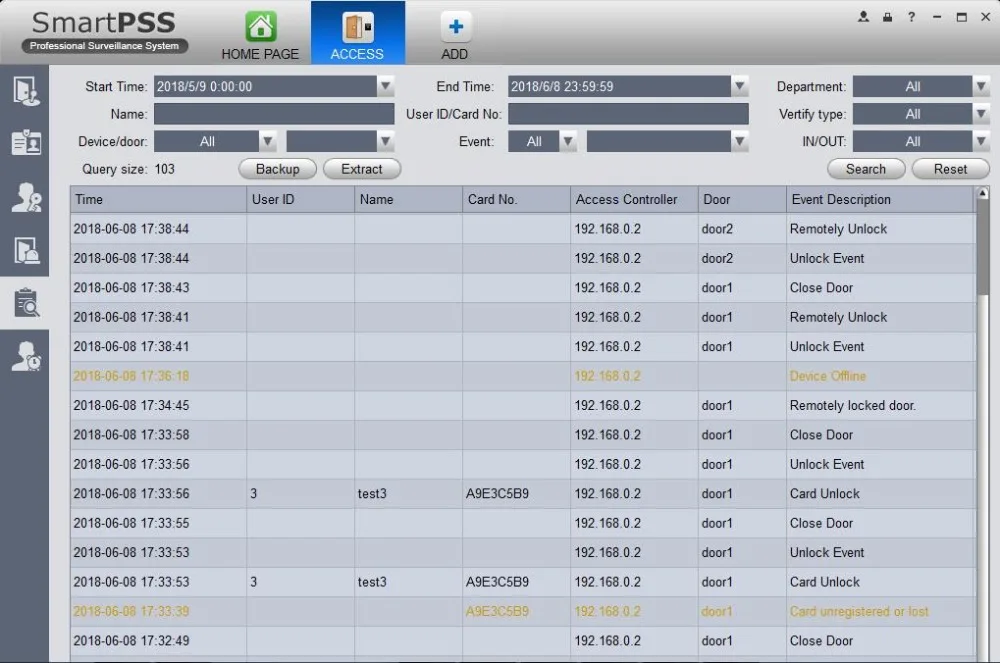Open help question mark icon
Image resolution: width=1000 pixels, height=663 pixels.
[x=911, y=17]
